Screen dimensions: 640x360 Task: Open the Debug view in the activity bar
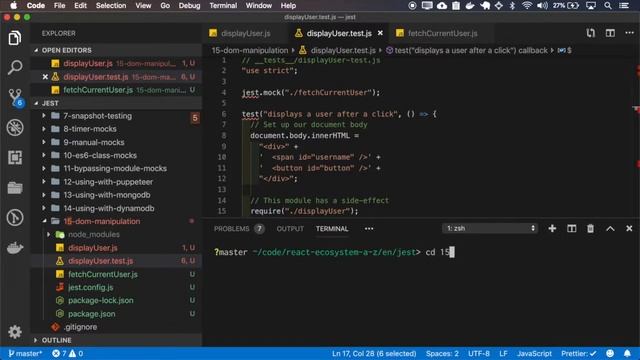(x=15, y=128)
